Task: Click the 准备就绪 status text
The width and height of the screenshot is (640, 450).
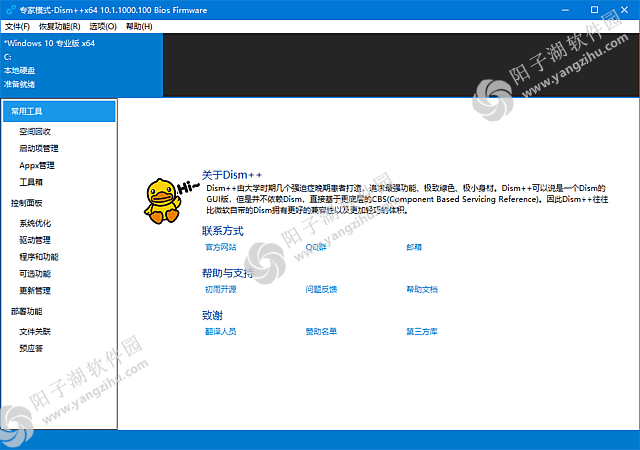Action: click(x=20, y=85)
